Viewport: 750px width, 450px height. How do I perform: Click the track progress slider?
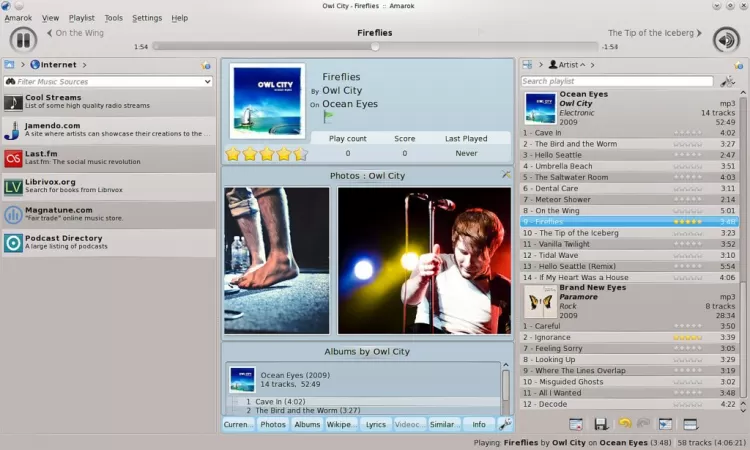point(375,46)
